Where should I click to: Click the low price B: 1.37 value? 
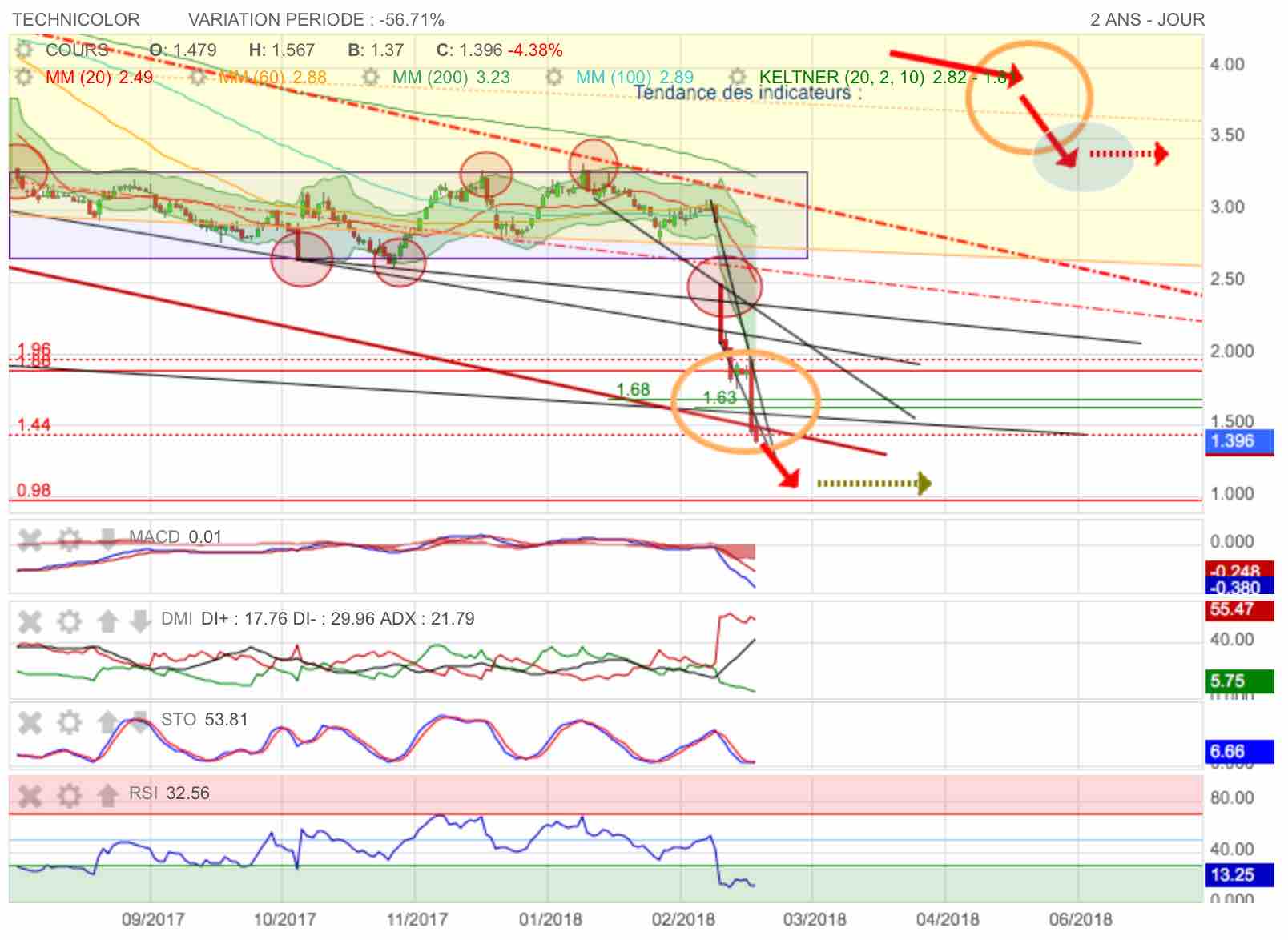coord(376,50)
